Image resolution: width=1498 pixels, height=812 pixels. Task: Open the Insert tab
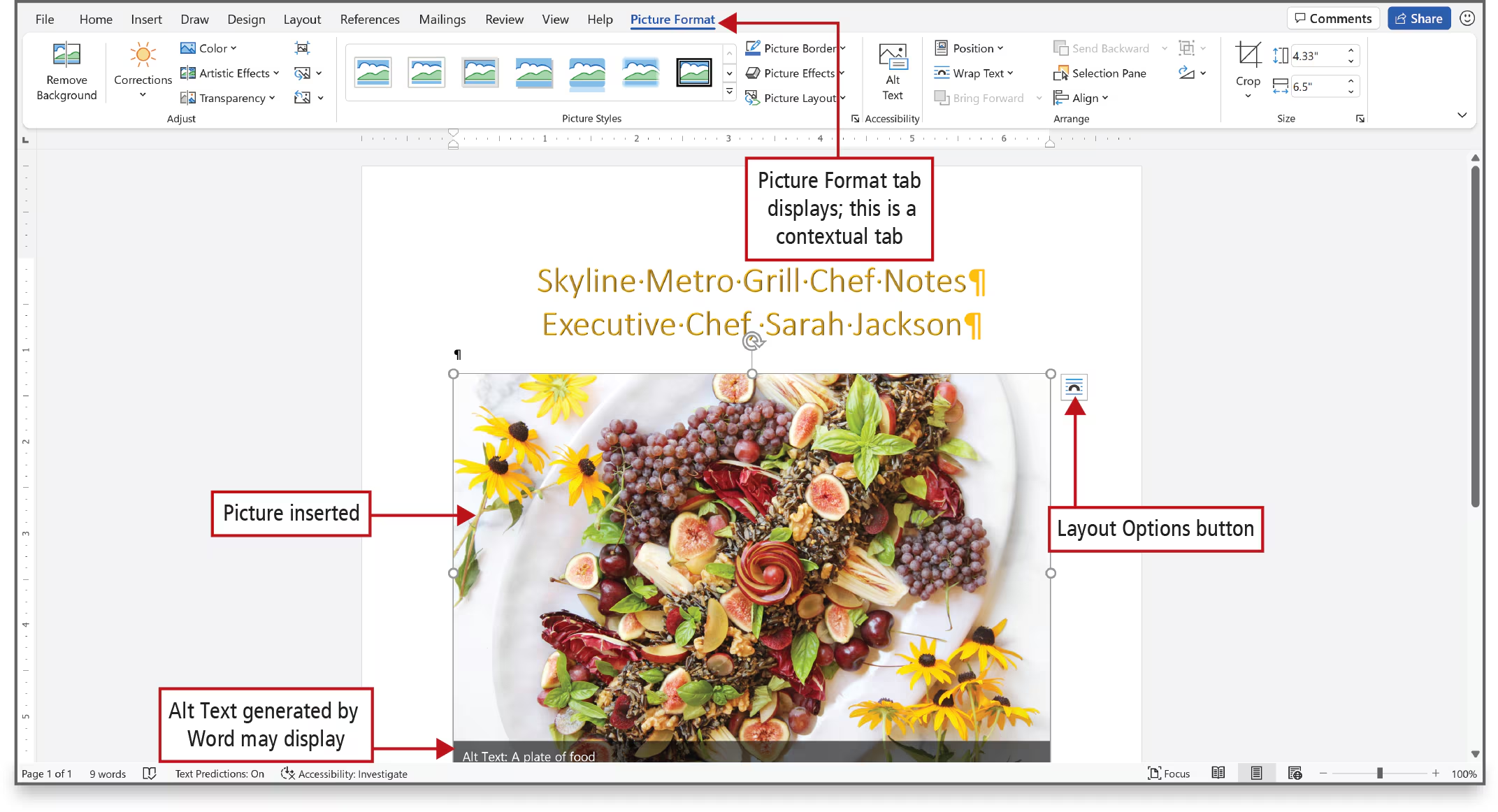146,20
